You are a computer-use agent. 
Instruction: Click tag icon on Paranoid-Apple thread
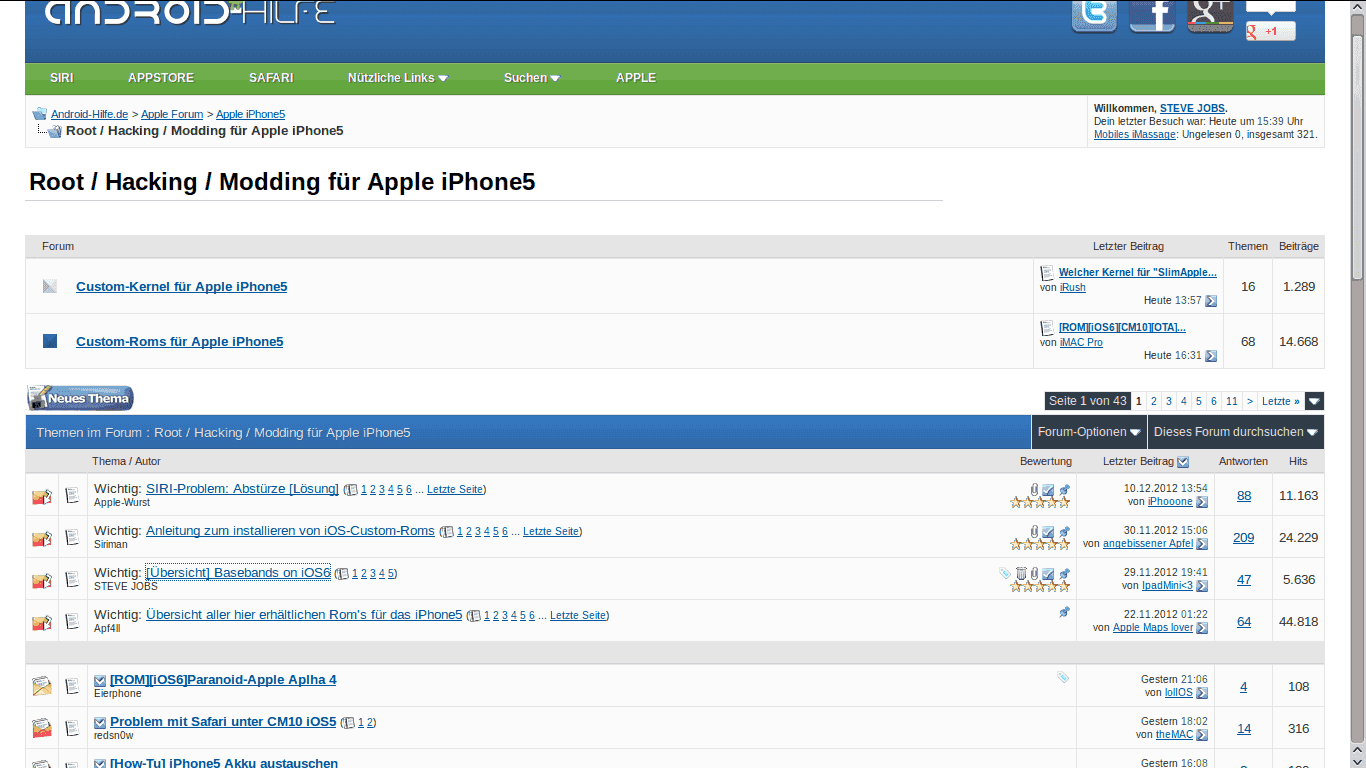[x=1063, y=677]
